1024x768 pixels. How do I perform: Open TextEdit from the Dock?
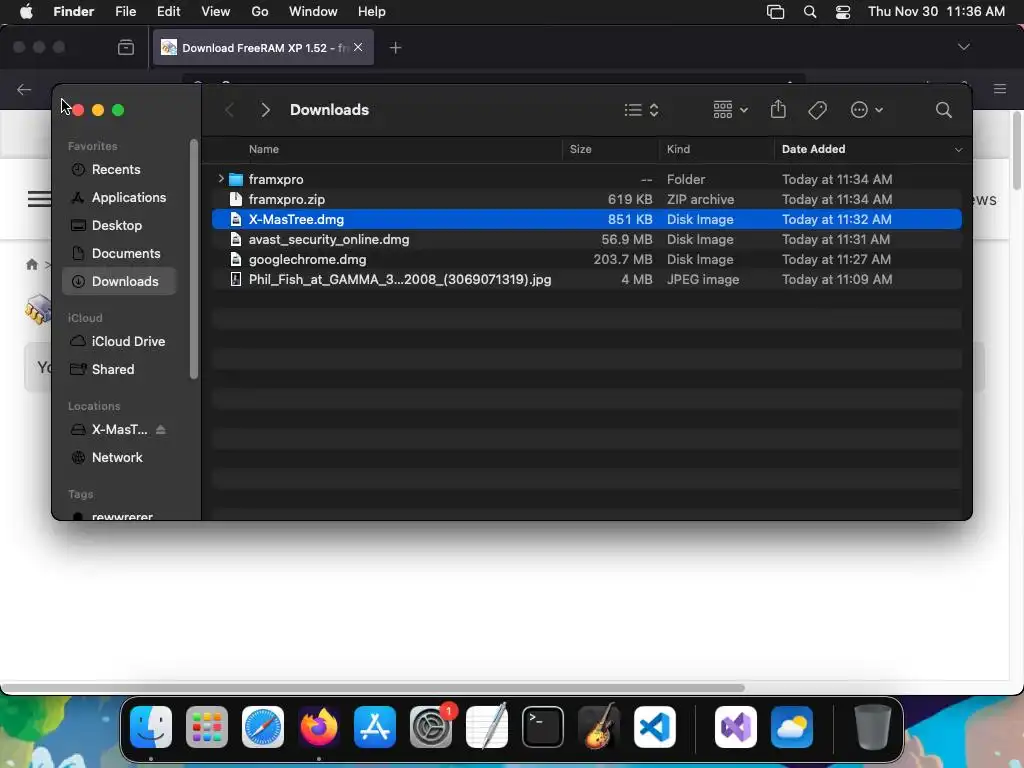[x=487, y=727]
